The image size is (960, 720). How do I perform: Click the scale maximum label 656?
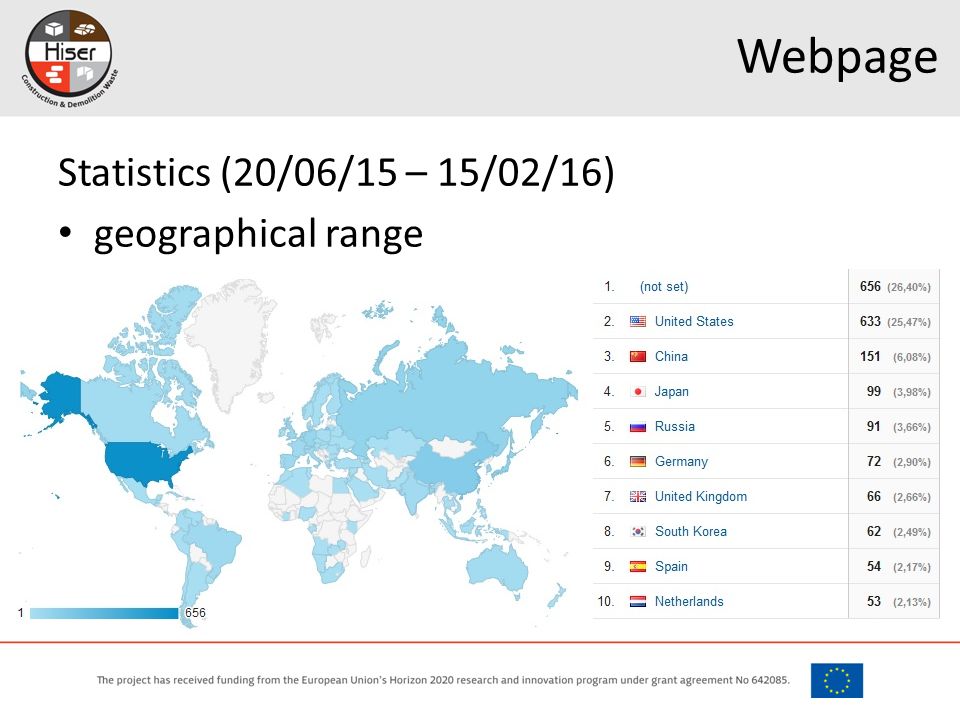(x=195, y=613)
